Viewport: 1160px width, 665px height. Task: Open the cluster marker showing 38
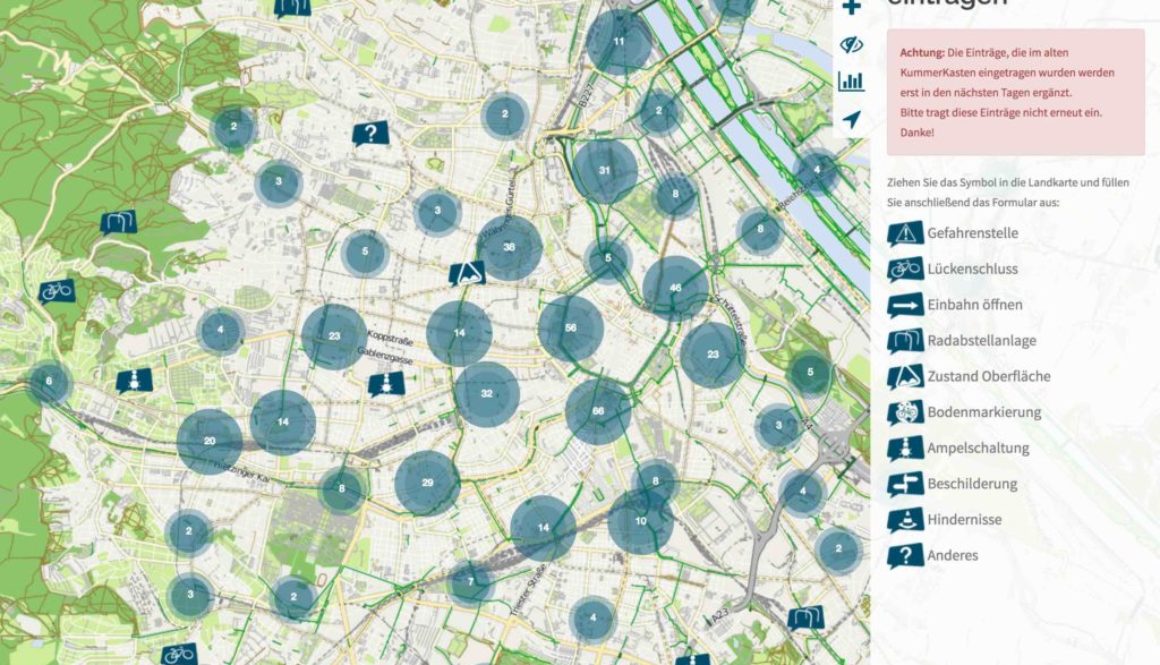(x=509, y=247)
